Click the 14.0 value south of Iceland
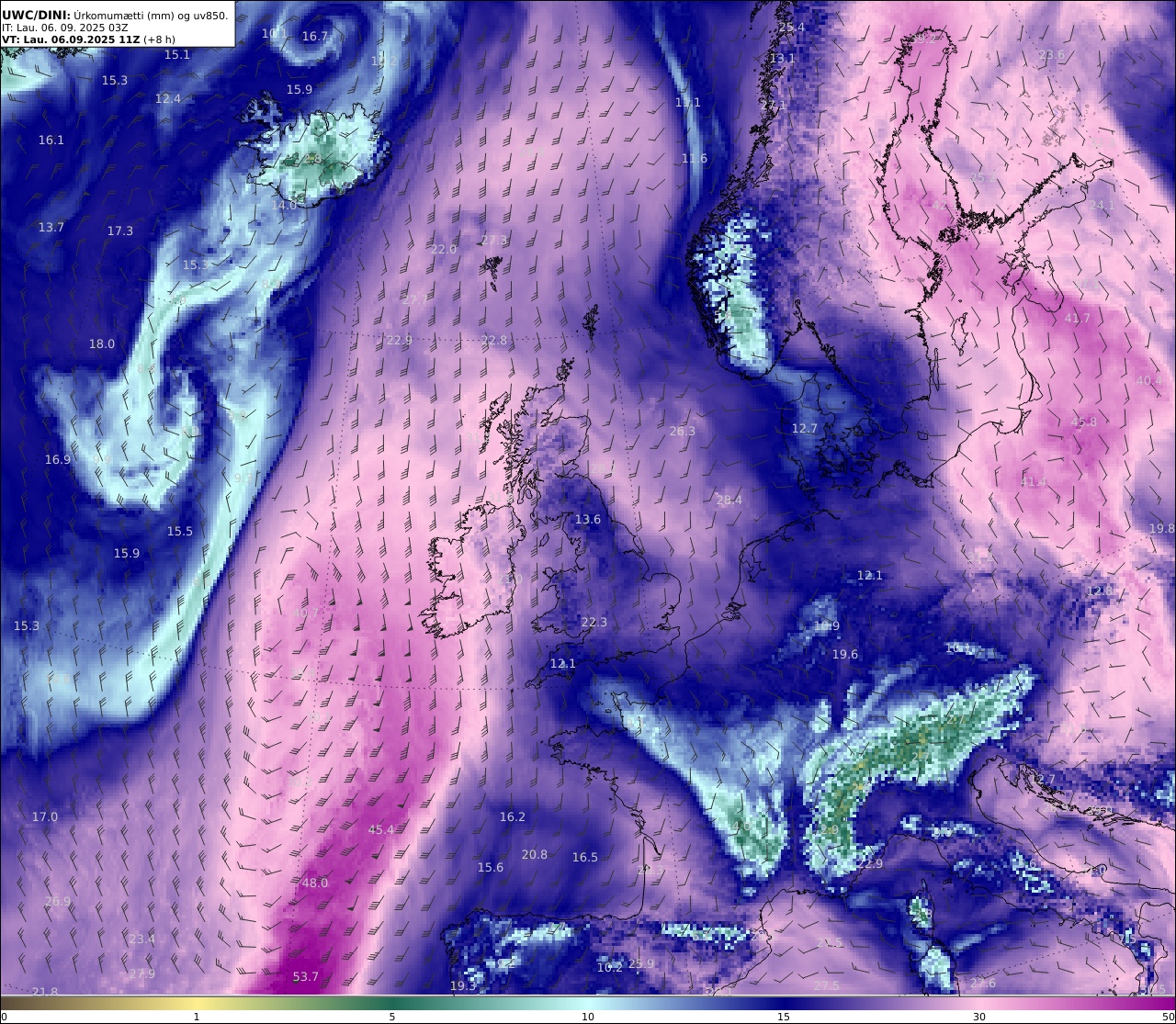Image resolution: width=1176 pixels, height=1024 pixels. 284,205
